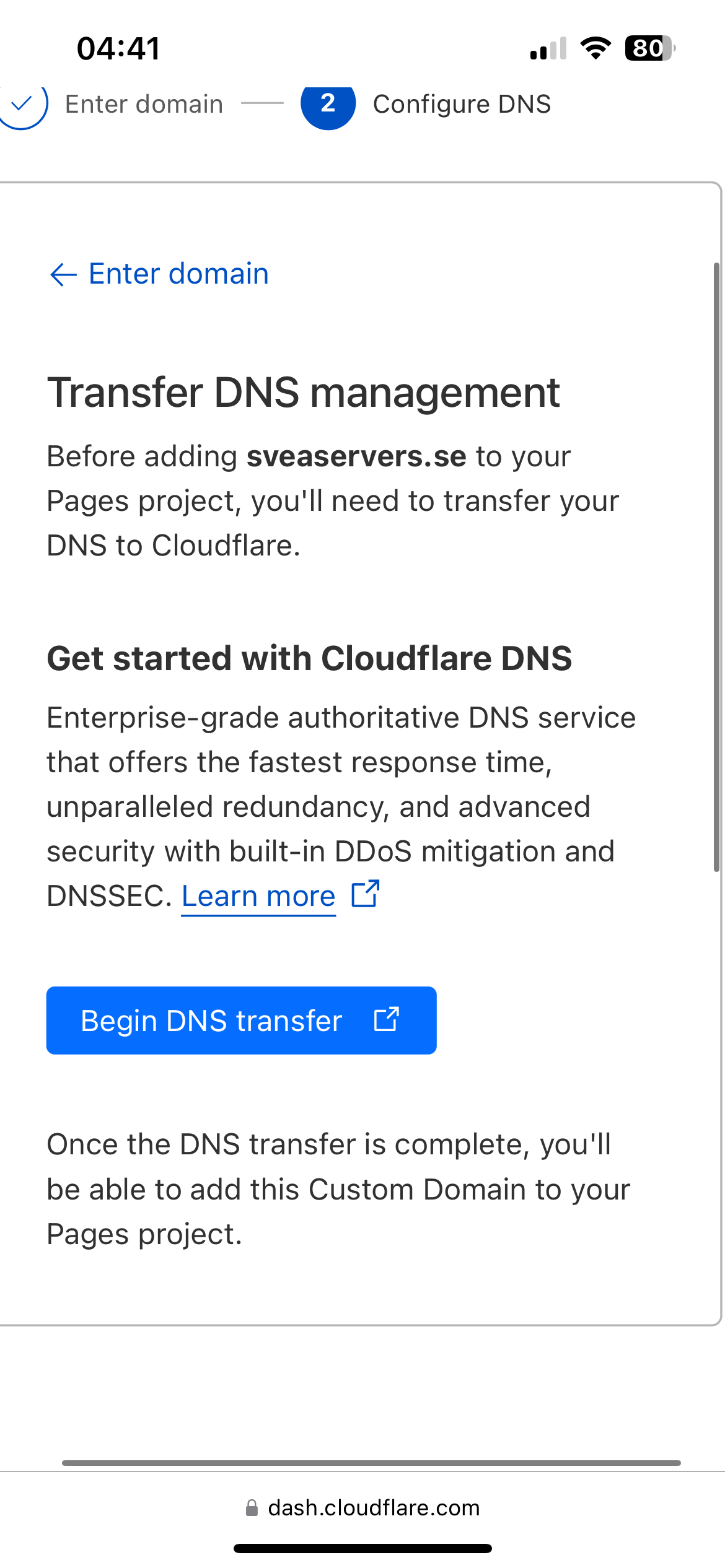Screen dimensions: 725x1568
Task: Tap the lock icon in address bar
Action: coord(252,1507)
